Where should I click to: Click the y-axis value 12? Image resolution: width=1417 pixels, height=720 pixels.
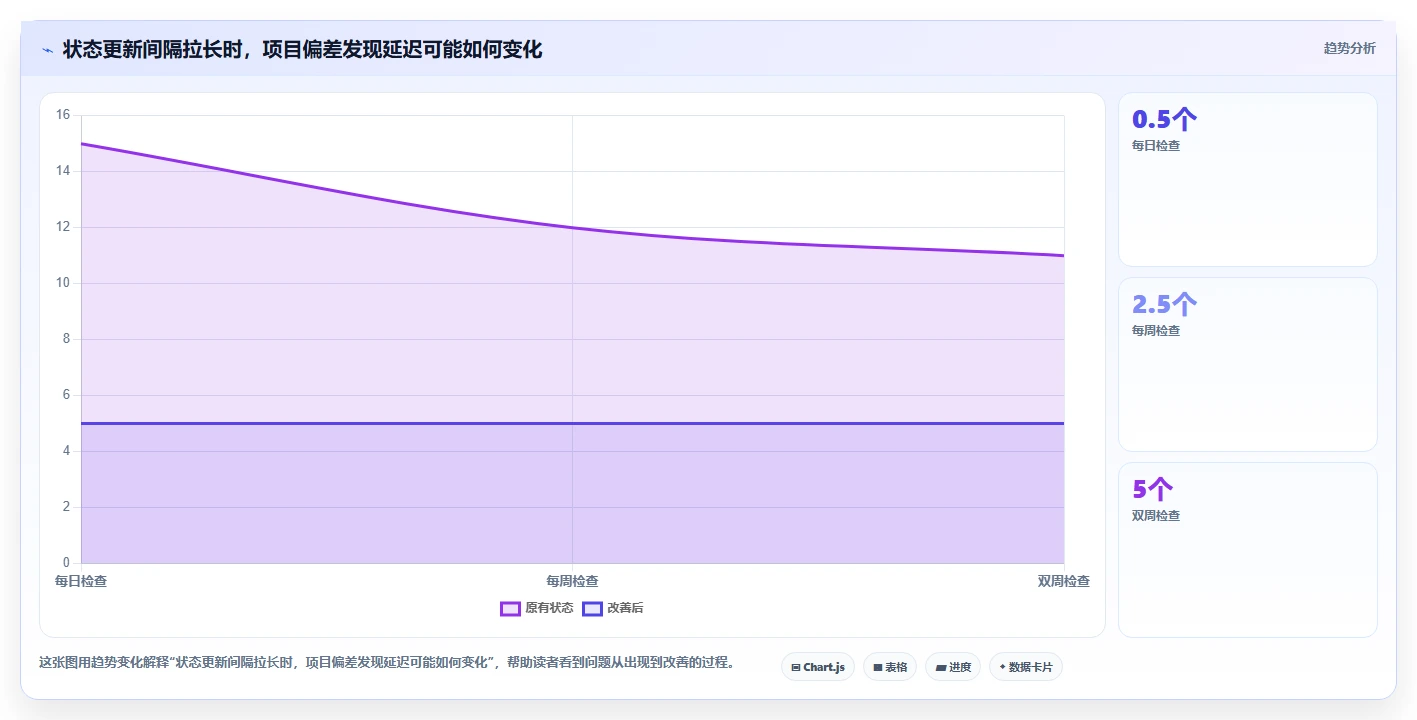[x=62, y=227]
